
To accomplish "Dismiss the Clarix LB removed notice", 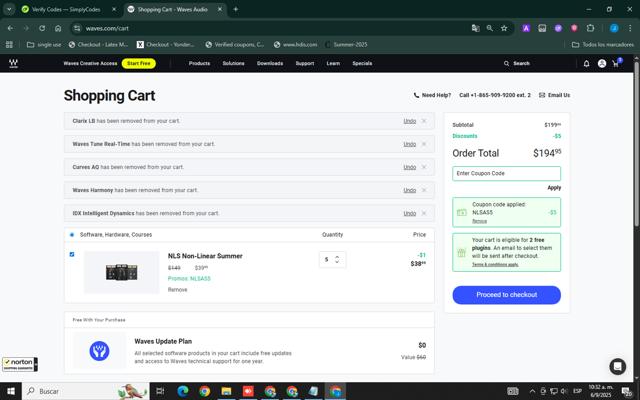I will coord(424,121).
